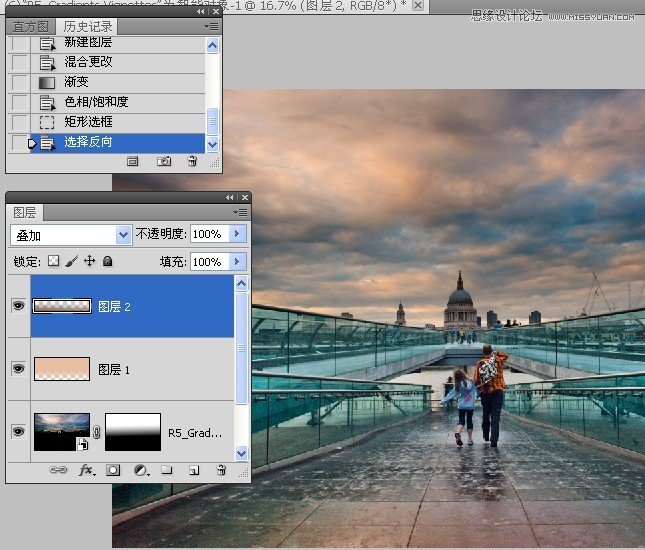Add a layer mask using the mask icon
Screen dimensions: 645x550
(x=113, y=469)
